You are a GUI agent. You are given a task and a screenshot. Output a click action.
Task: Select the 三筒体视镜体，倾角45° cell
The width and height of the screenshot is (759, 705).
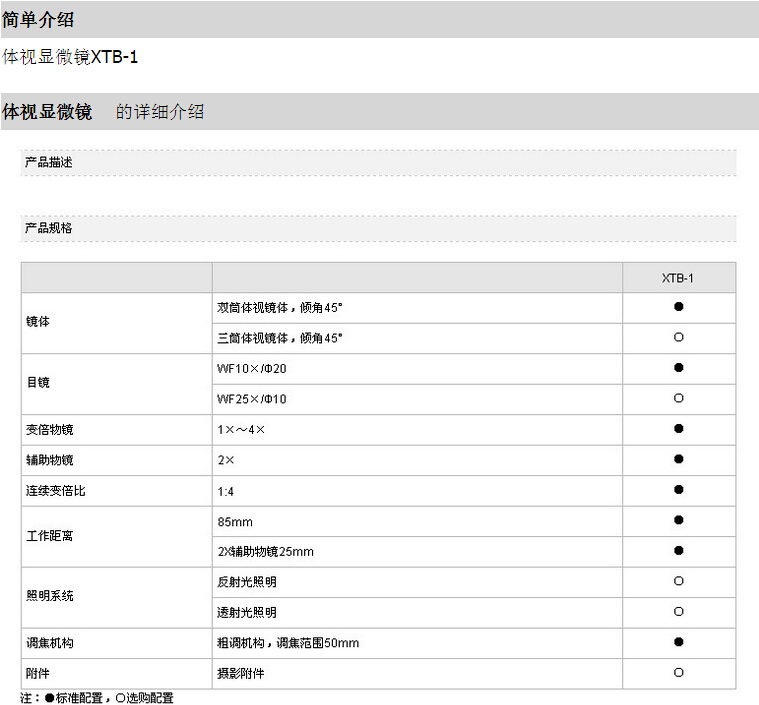[417, 338]
